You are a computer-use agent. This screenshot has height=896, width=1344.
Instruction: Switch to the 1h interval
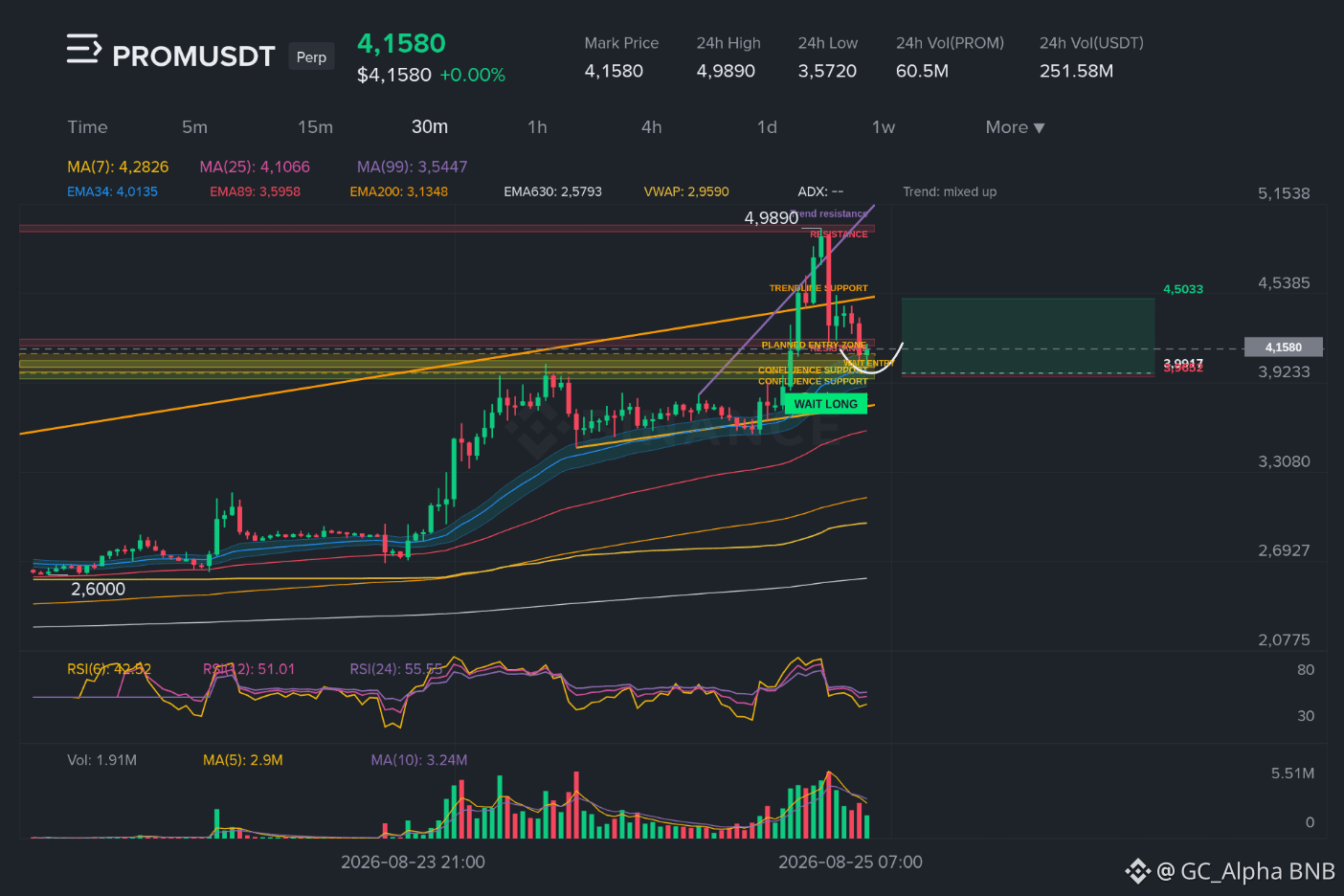point(537,127)
